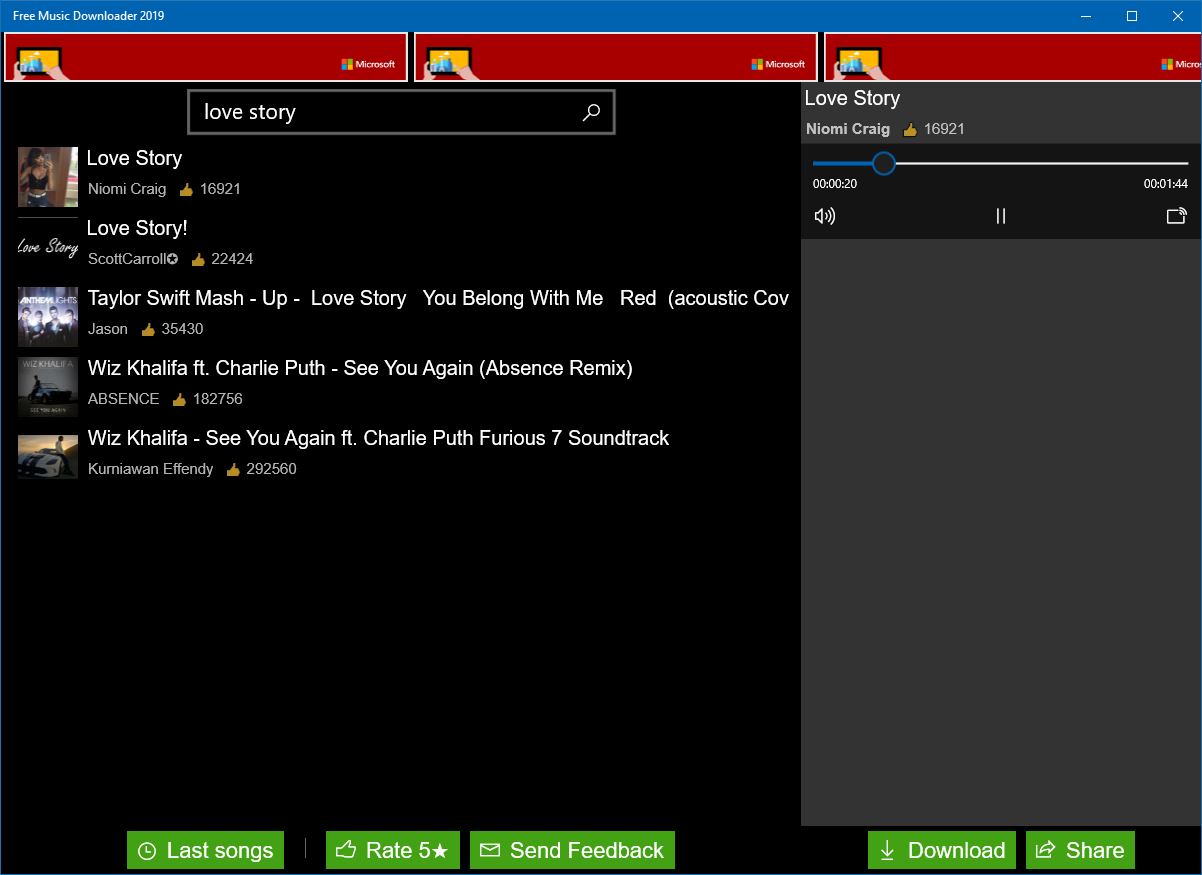Click the down-arrow icon on Download
1202x875 pixels.
pos(887,851)
